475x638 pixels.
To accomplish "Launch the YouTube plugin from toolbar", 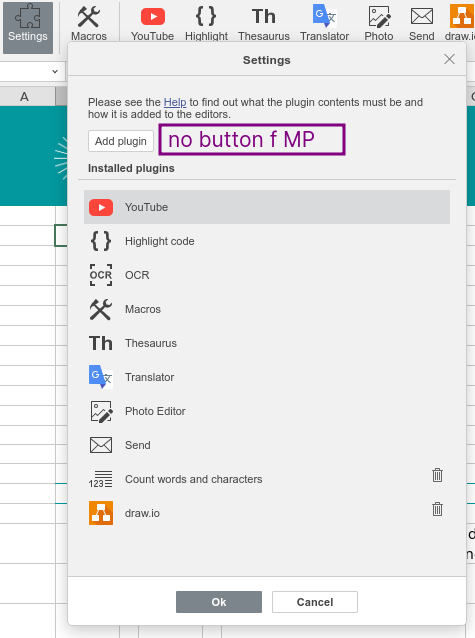I will 153,24.
